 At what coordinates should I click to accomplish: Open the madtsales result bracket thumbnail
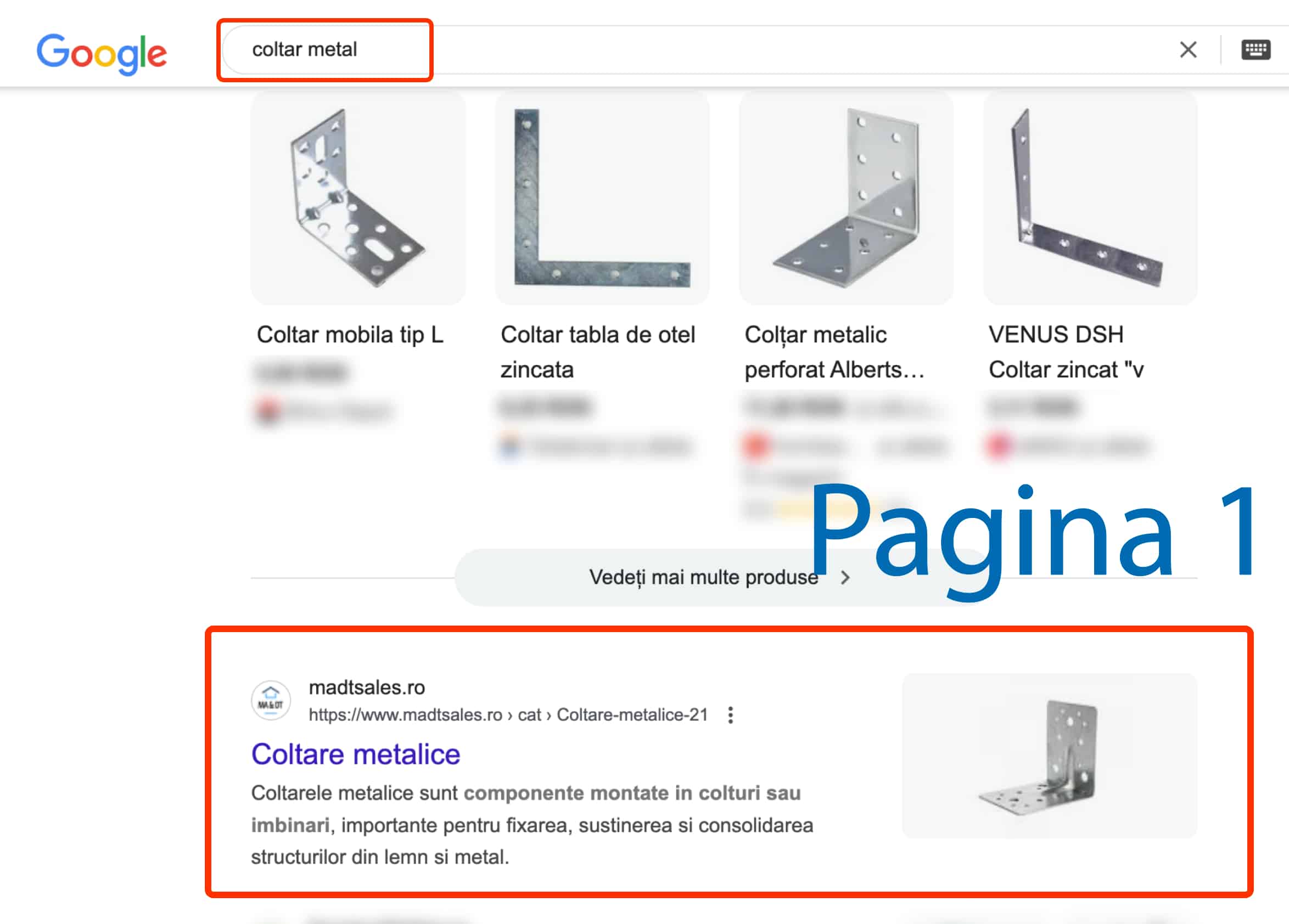pyautogui.click(x=1050, y=756)
